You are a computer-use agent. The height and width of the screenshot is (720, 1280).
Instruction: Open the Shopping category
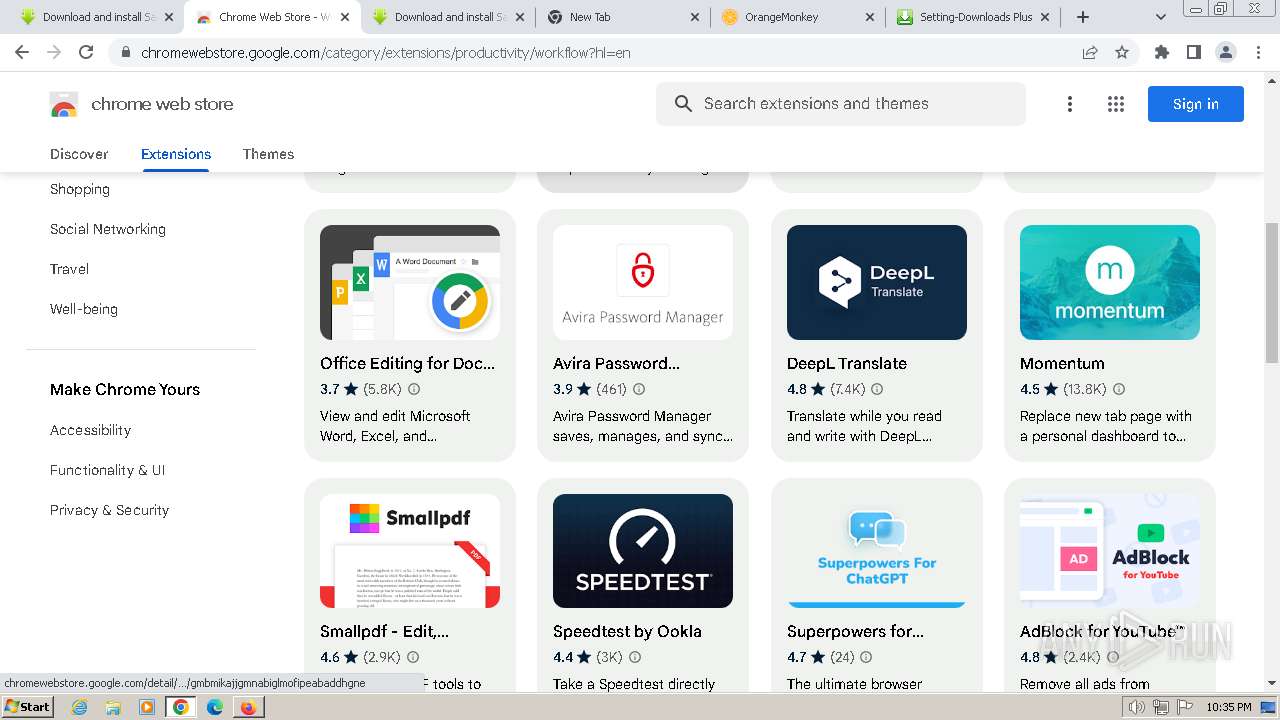click(80, 189)
